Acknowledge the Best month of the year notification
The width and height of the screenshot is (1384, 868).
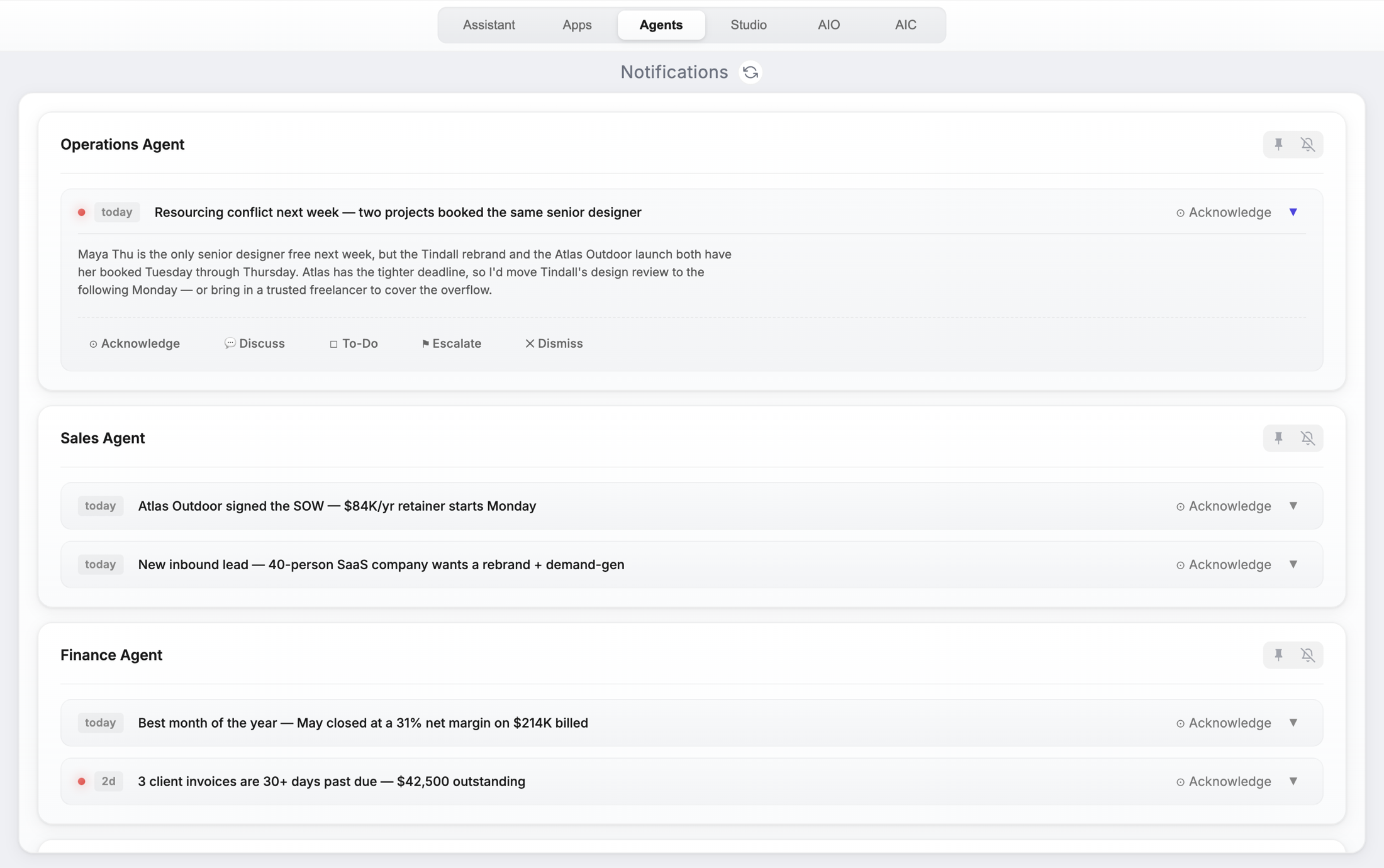(1224, 723)
